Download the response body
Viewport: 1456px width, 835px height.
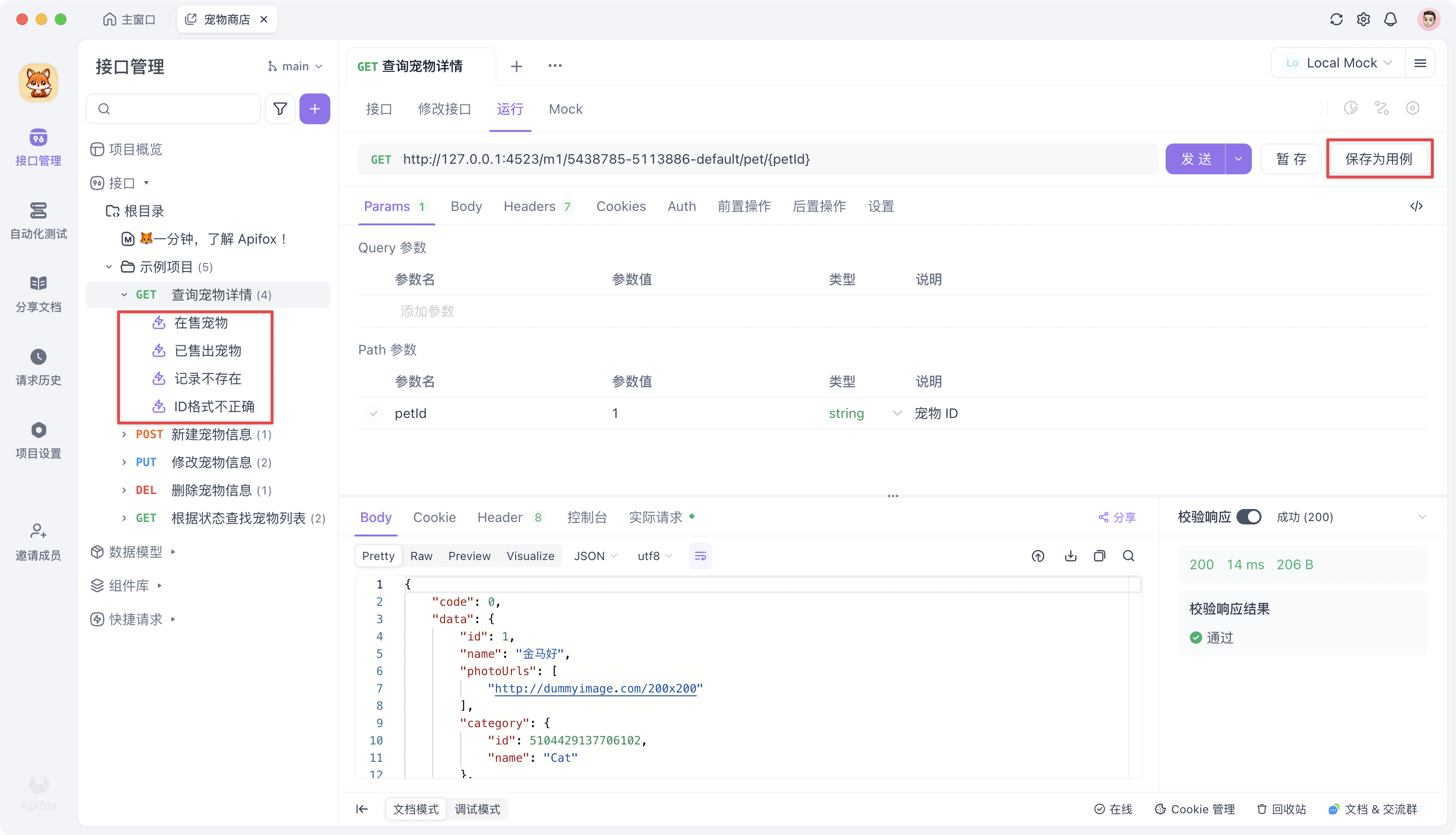tap(1070, 556)
